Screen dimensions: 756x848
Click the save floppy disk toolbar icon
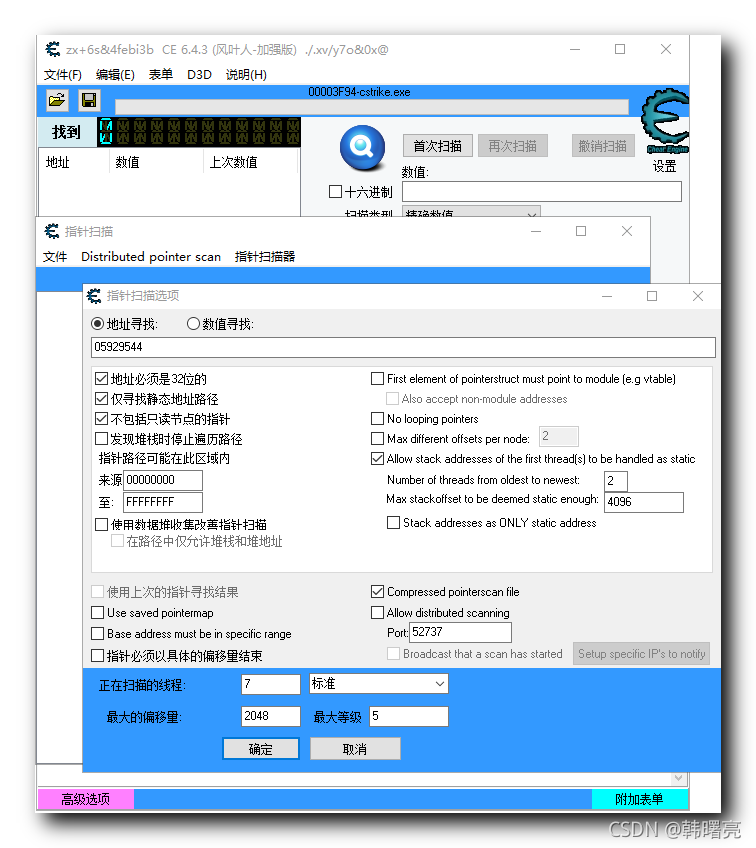89,101
